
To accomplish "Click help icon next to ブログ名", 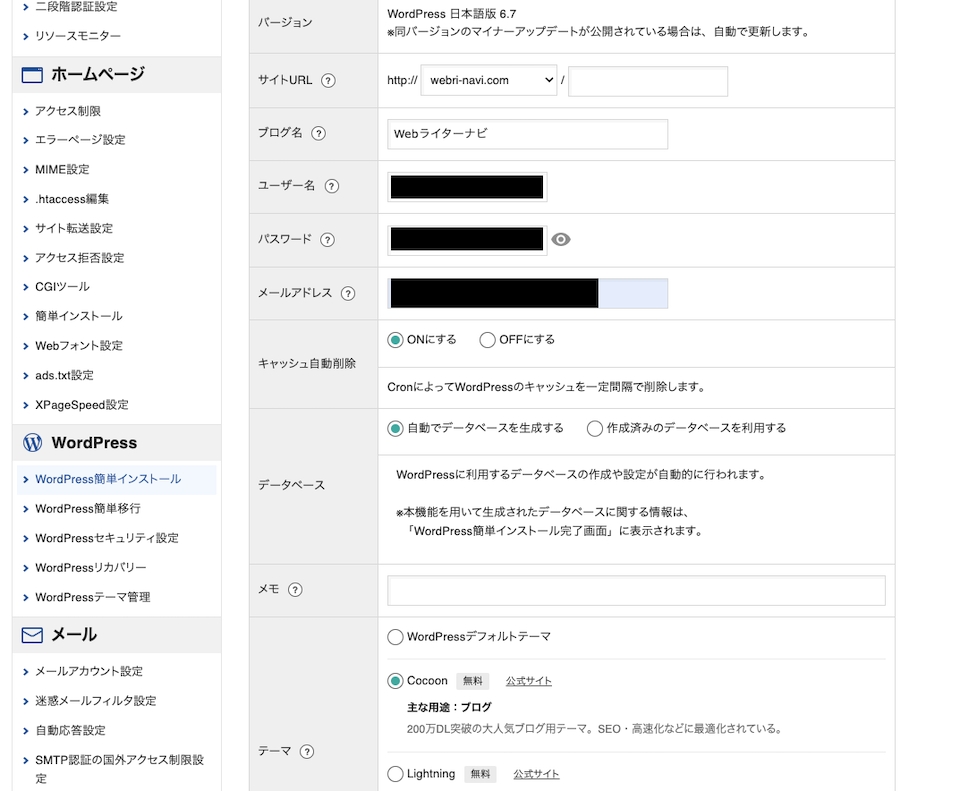I will pos(318,133).
